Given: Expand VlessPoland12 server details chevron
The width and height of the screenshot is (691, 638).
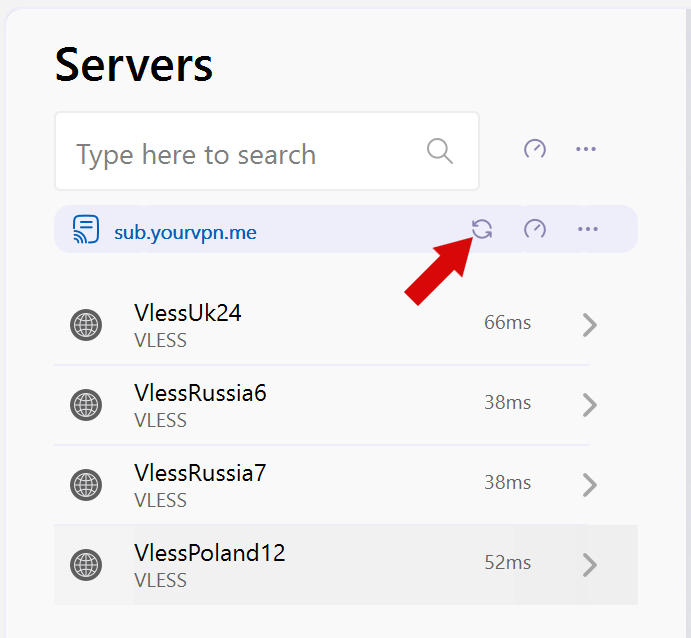Looking at the screenshot, I should point(589,565).
